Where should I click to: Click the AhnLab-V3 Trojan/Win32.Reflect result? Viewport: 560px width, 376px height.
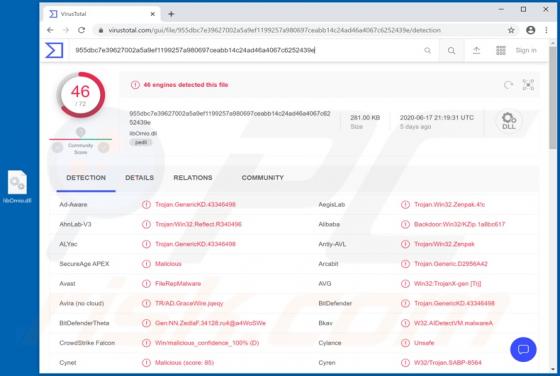(x=198, y=224)
